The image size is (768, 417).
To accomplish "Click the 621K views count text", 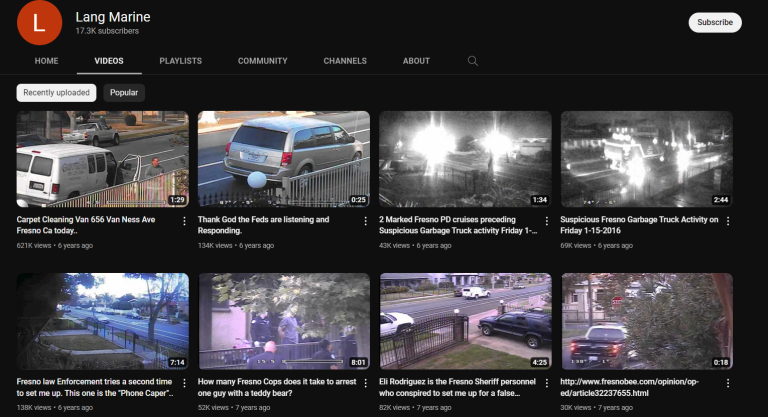I will [34, 245].
